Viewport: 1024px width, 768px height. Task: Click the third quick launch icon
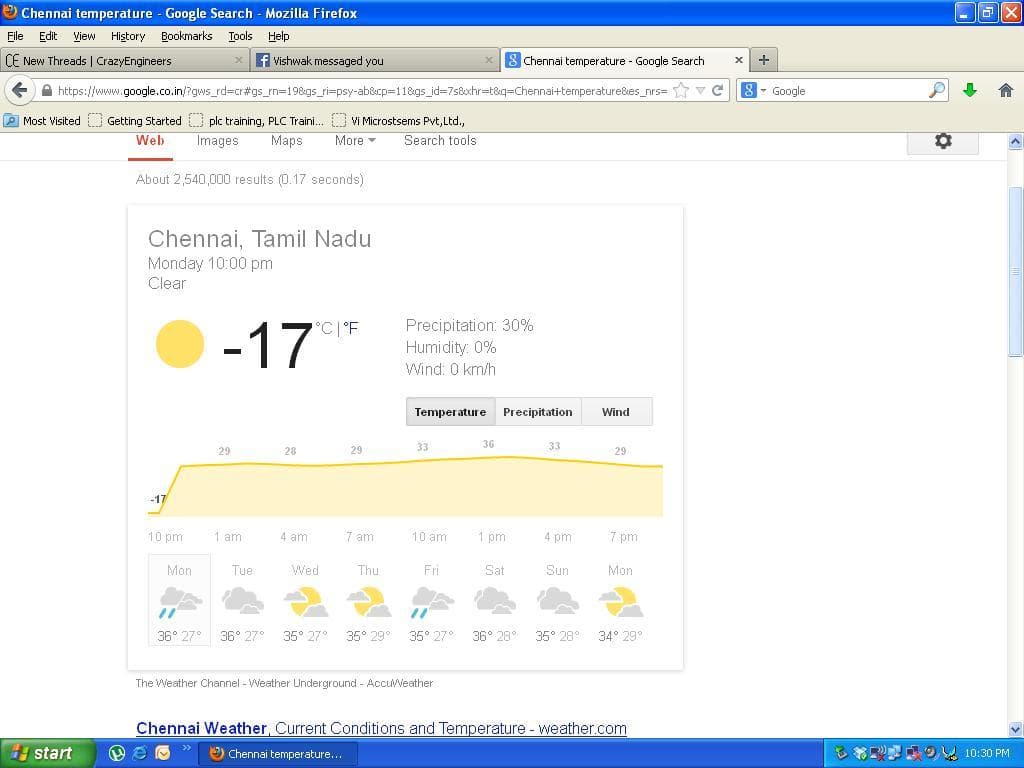click(x=163, y=753)
